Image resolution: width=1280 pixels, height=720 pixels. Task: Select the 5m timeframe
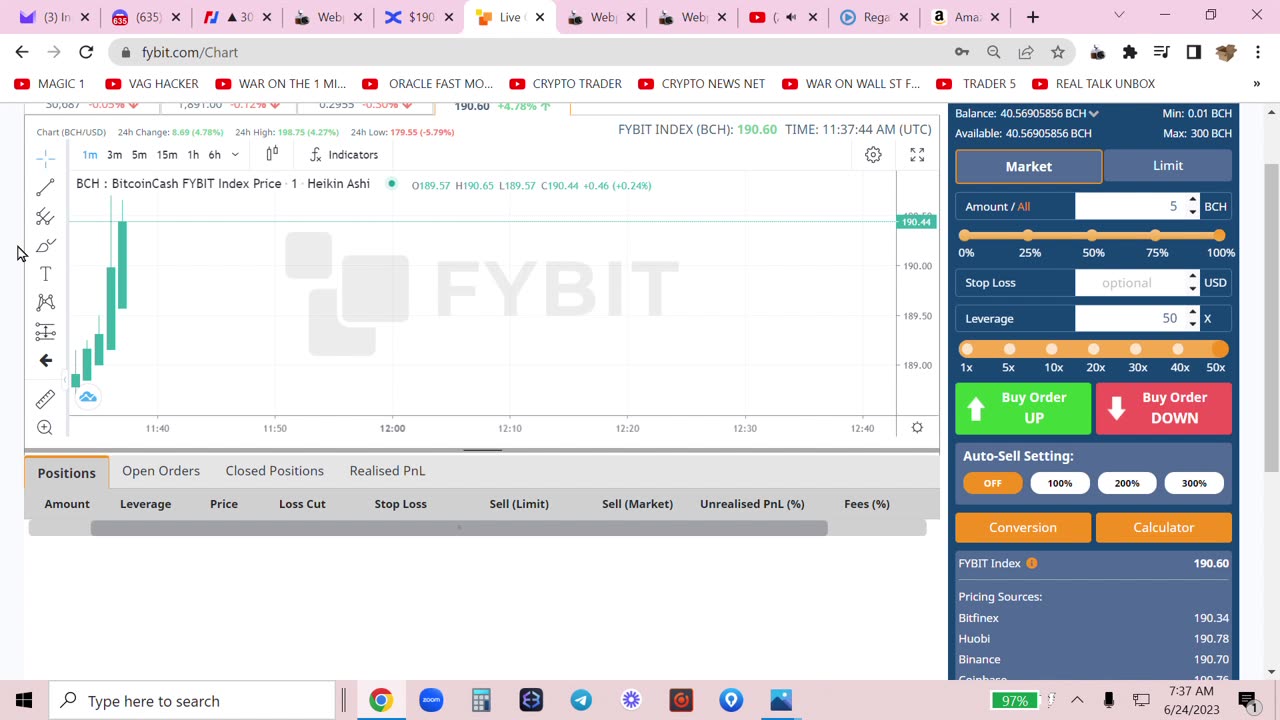pyautogui.click(x=139, y=154)
